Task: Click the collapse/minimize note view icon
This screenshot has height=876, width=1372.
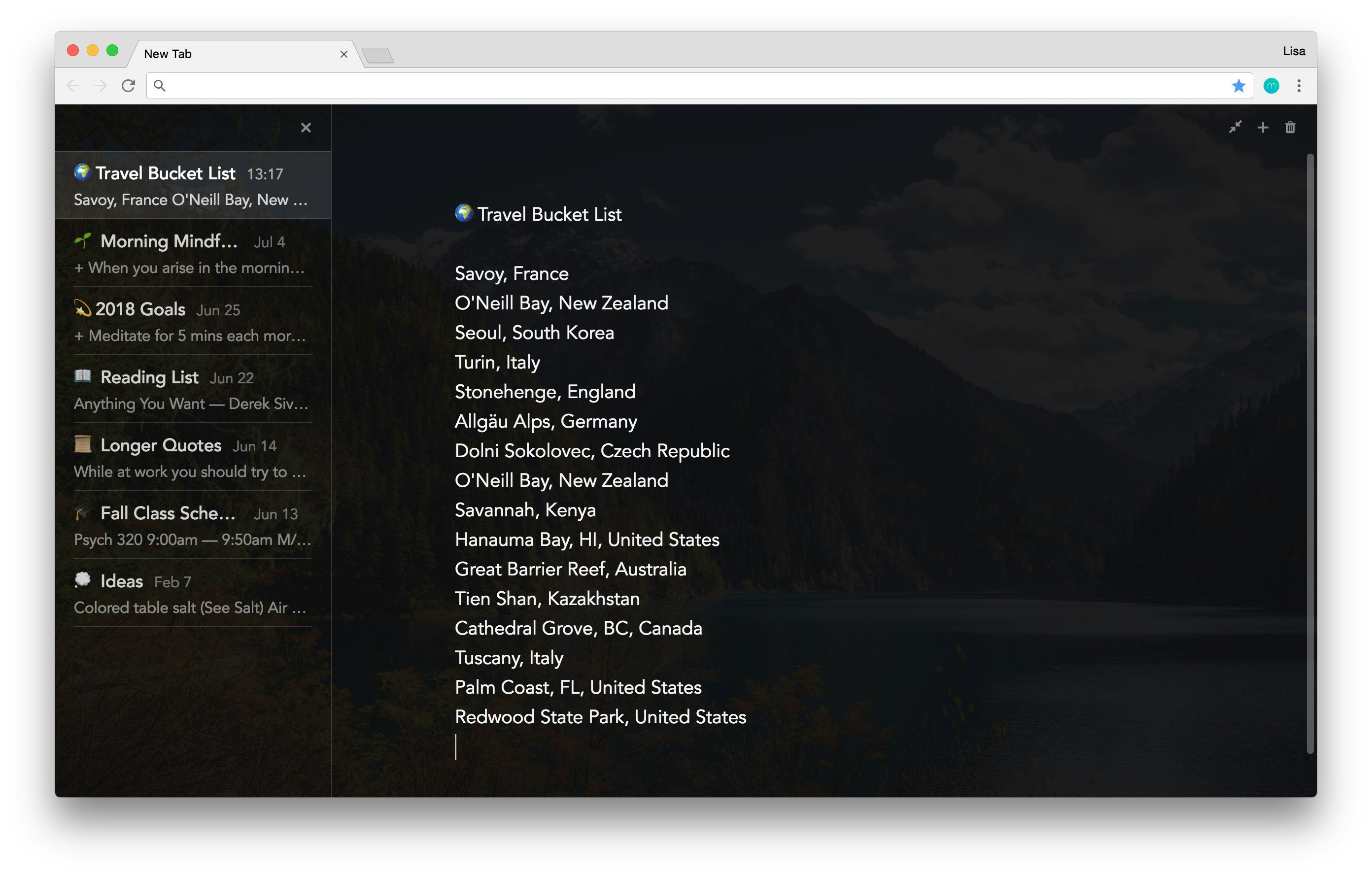Action: [1235, 127]
